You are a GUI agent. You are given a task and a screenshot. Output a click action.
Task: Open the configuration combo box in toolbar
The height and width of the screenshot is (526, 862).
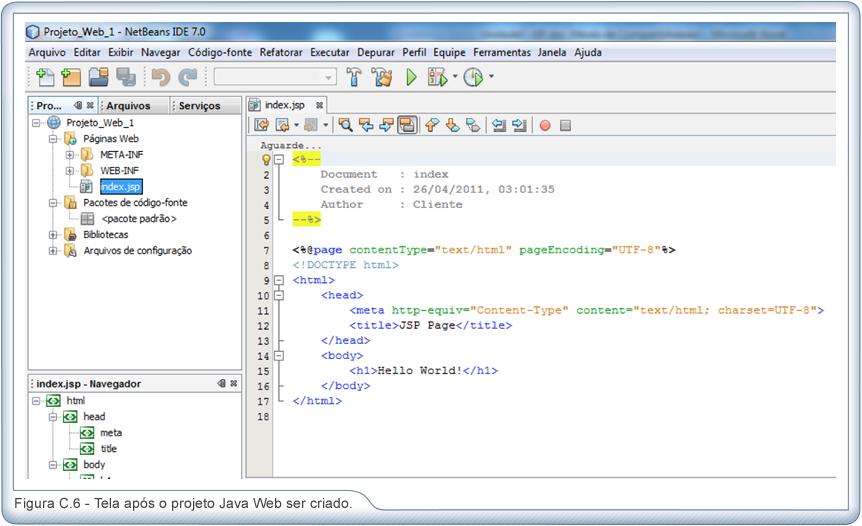pos(275,77)
